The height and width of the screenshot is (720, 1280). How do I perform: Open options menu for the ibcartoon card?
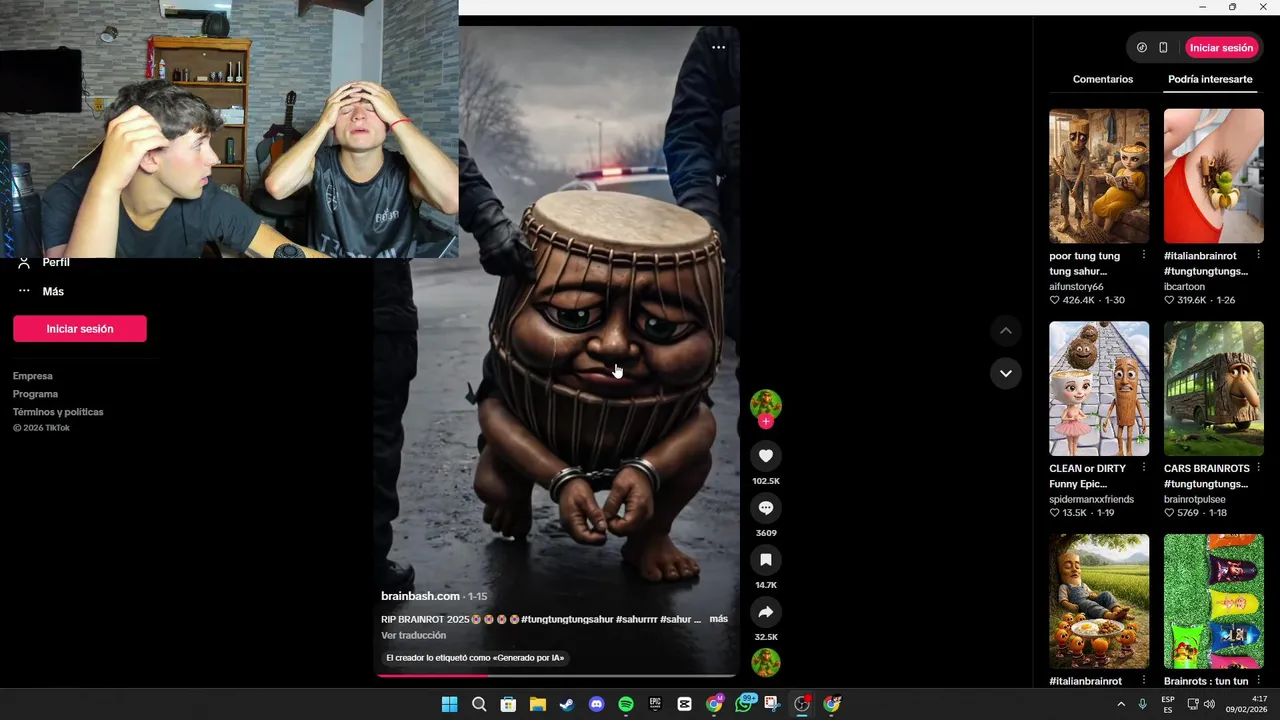pyautogui.click(x=1259, y=255)
